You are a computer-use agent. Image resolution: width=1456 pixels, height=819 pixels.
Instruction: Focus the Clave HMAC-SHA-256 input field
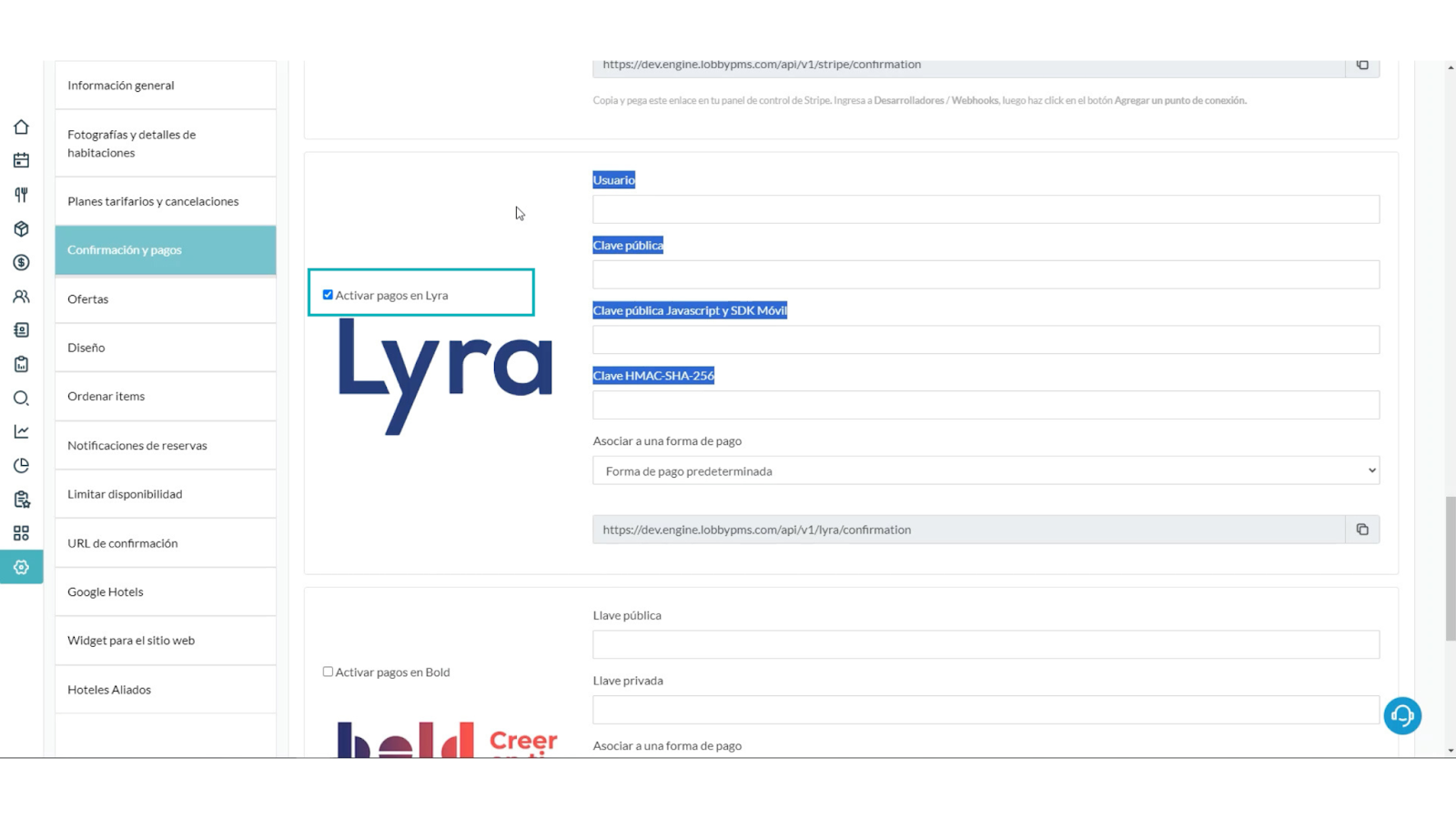point(986,405)
